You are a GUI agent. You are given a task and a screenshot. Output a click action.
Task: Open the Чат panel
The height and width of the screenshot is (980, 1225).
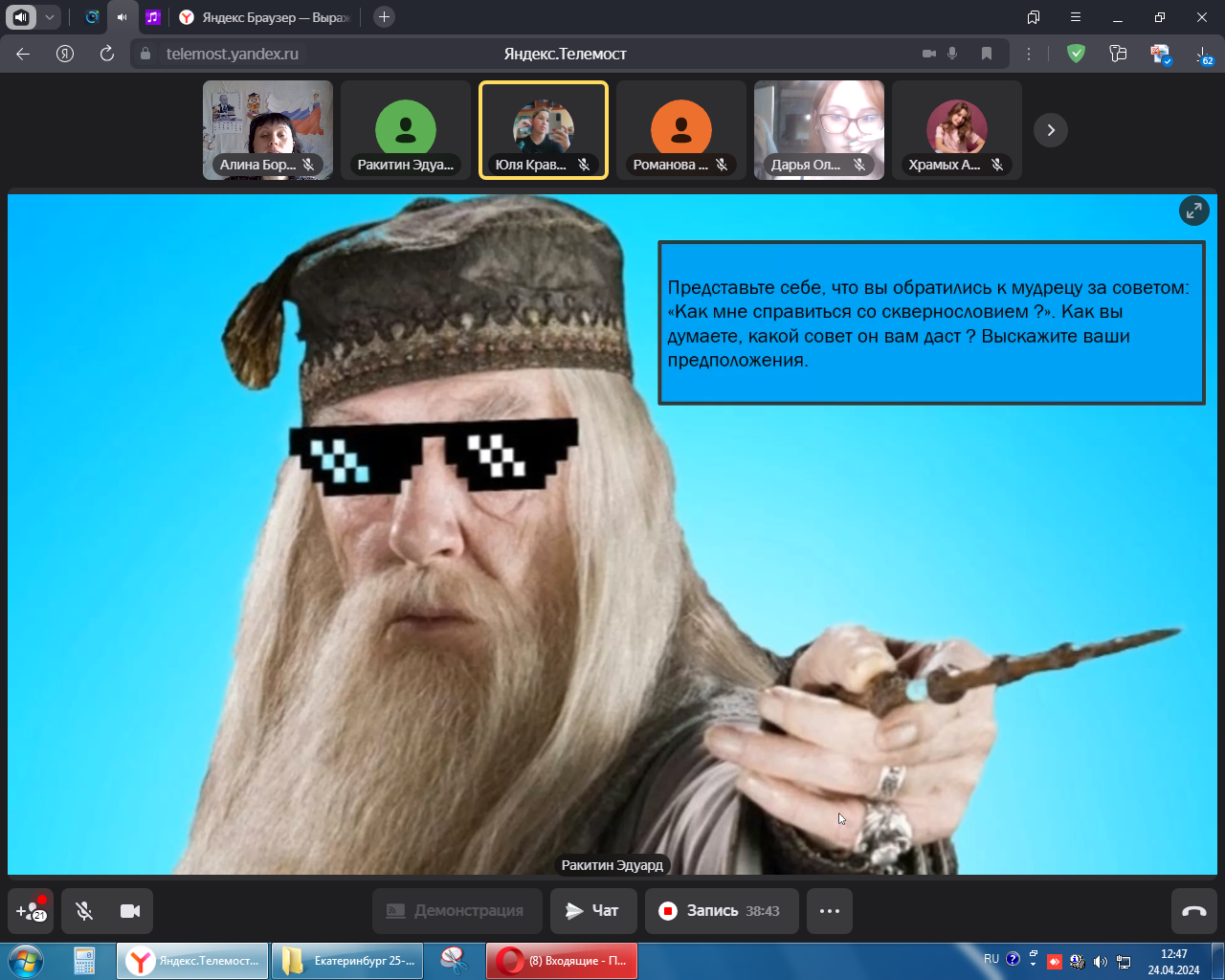pyautogui.click(x=593, y=911)
